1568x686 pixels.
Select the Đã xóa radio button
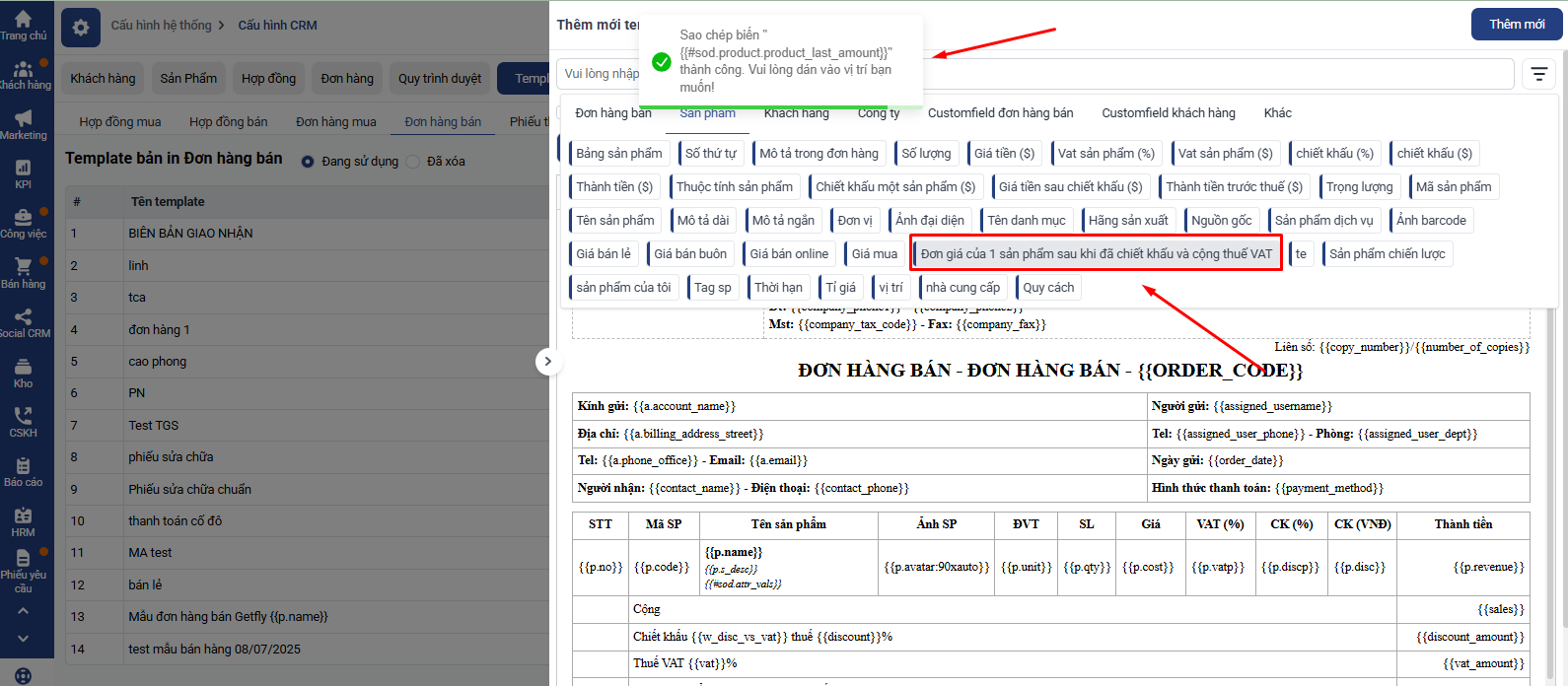(413, 162)
